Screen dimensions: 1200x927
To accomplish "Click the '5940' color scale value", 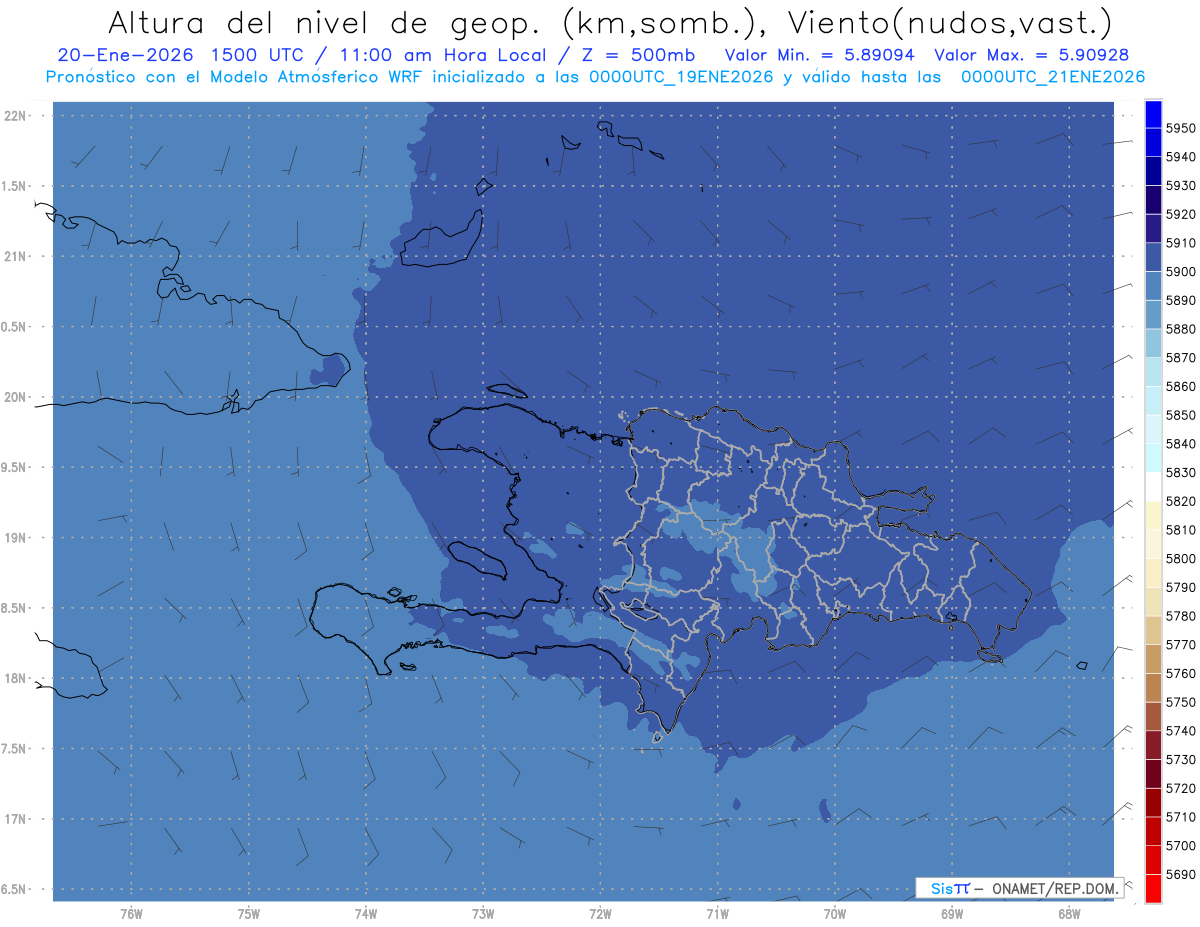I will (1181, 157).
